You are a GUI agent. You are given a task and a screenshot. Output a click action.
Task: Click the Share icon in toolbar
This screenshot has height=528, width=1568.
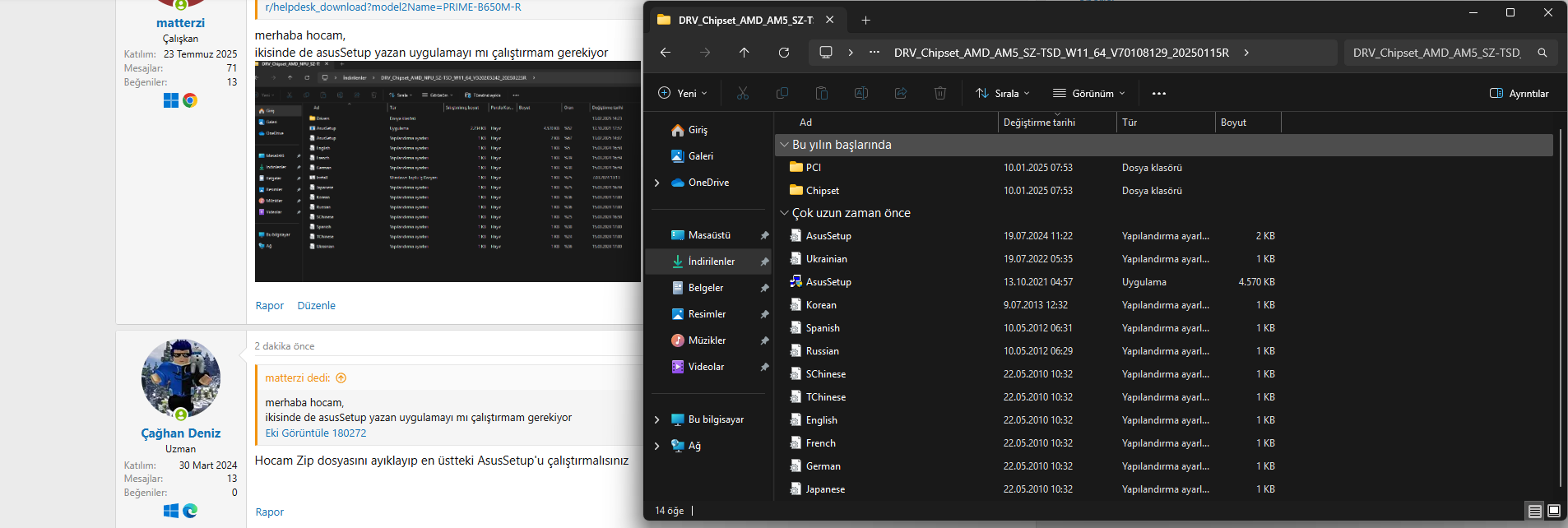click(901, 93)
